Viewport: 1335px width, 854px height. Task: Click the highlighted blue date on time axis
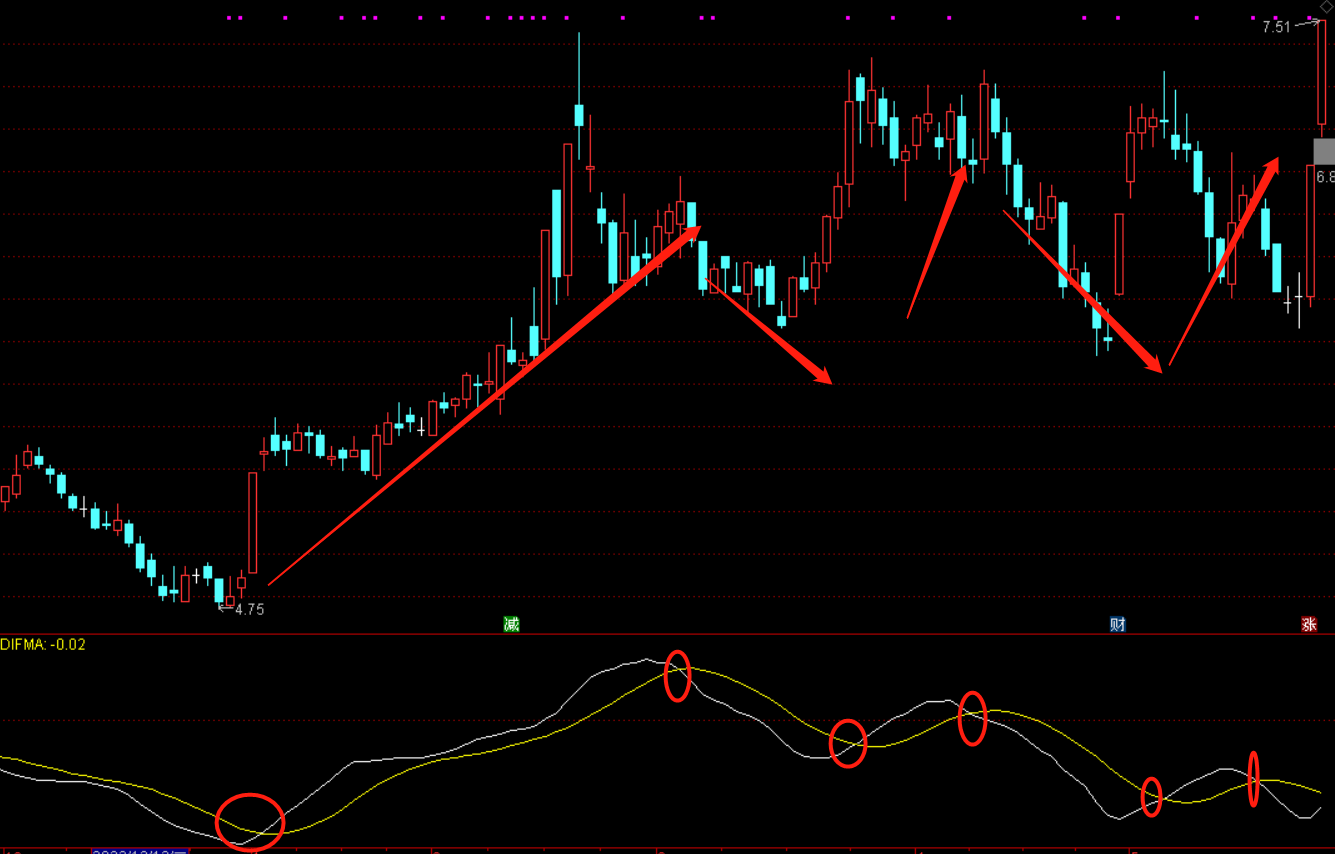[140, 850]
